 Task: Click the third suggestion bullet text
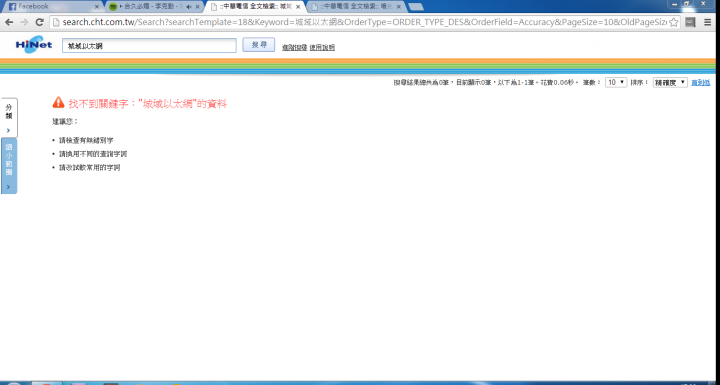tap(90, 168)
